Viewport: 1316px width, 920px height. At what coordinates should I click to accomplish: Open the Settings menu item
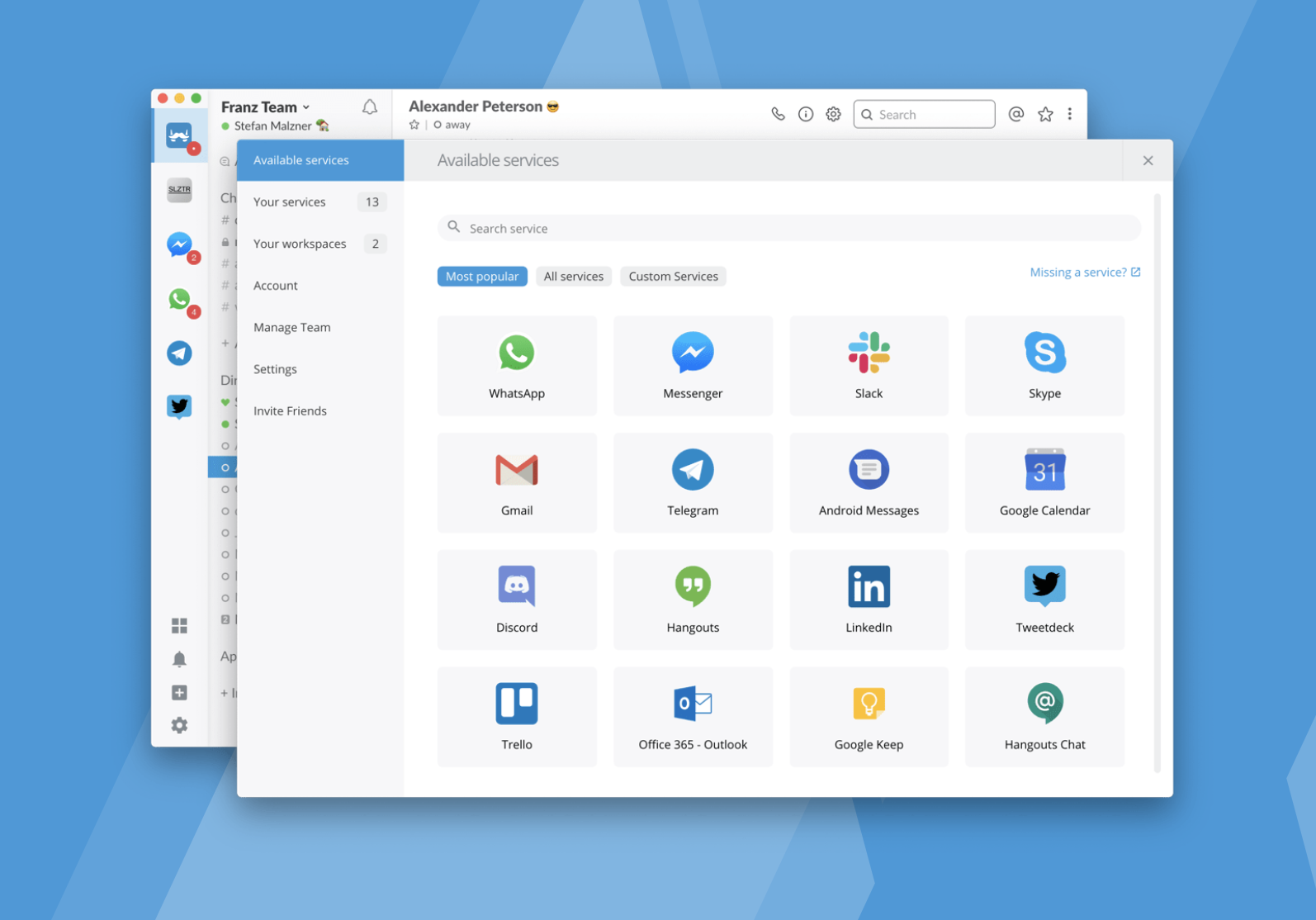320,369
